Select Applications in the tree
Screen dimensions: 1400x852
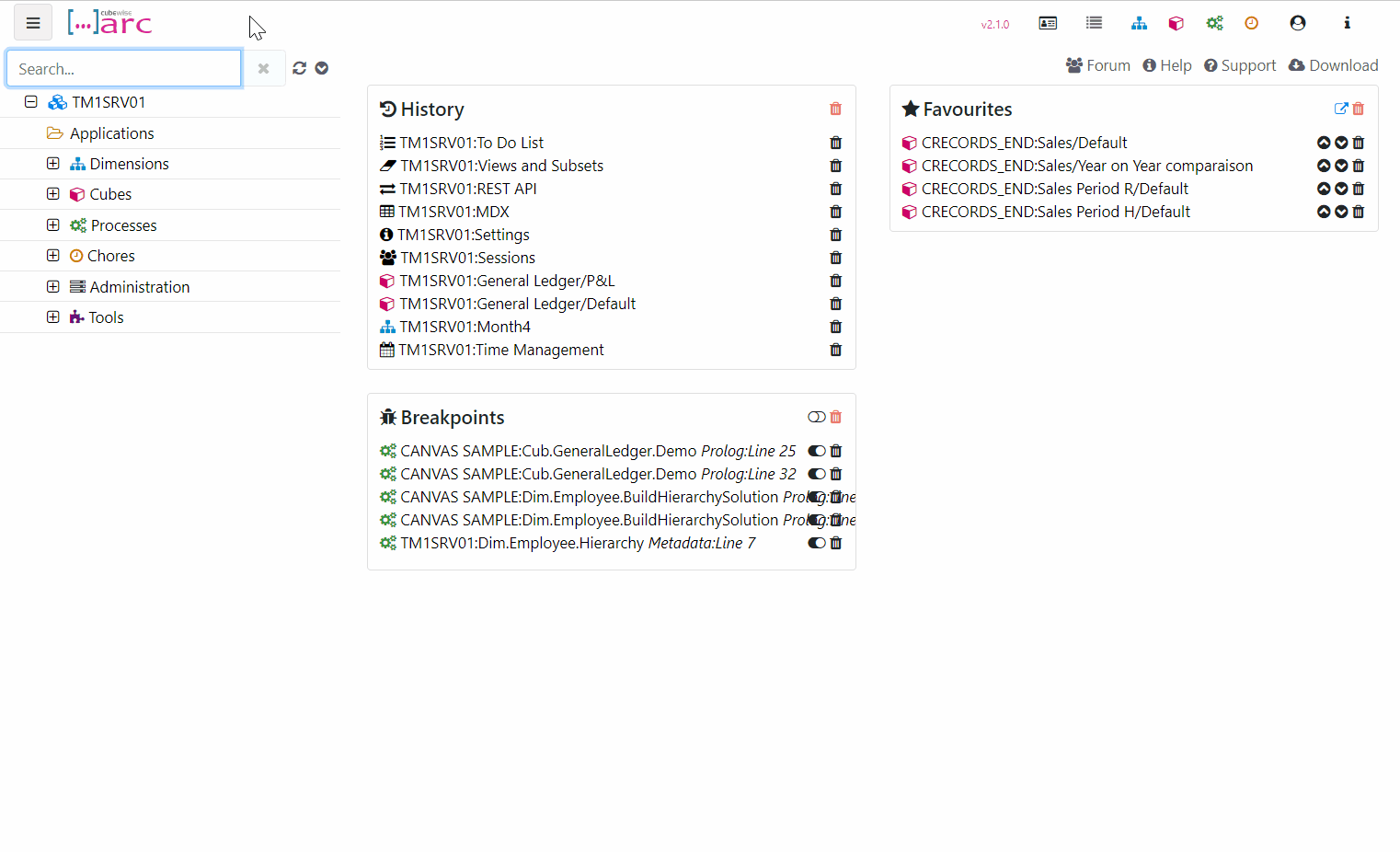111,133
